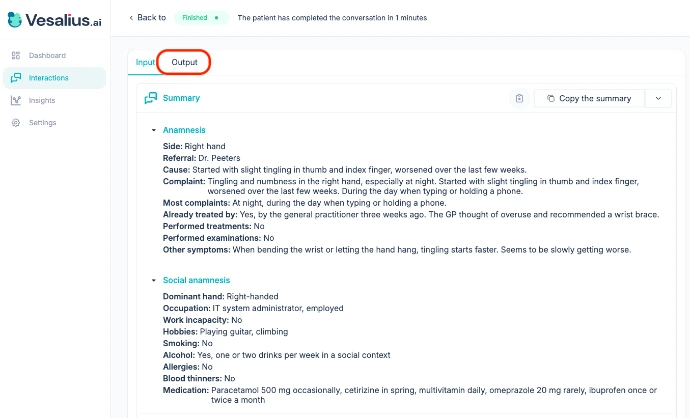Switch to the Input tab
This screenshot has width=690, height=418.
(x=145, y=62)
